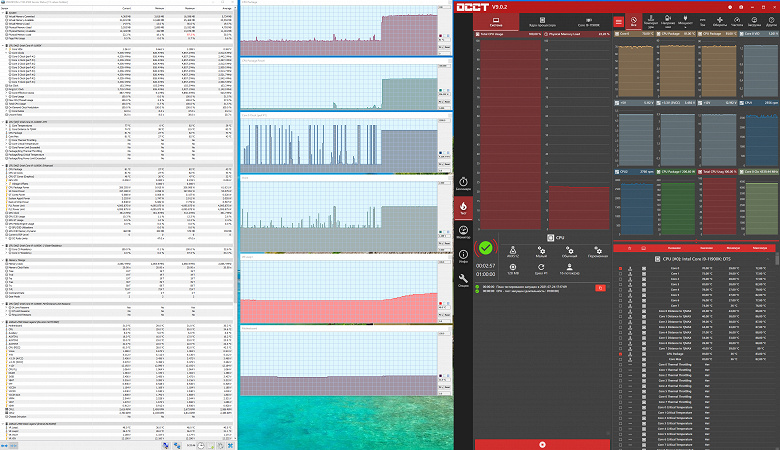Click the round icon left of camera in OCCT title bar
This screenshot has height=450, width=780.
730,7
